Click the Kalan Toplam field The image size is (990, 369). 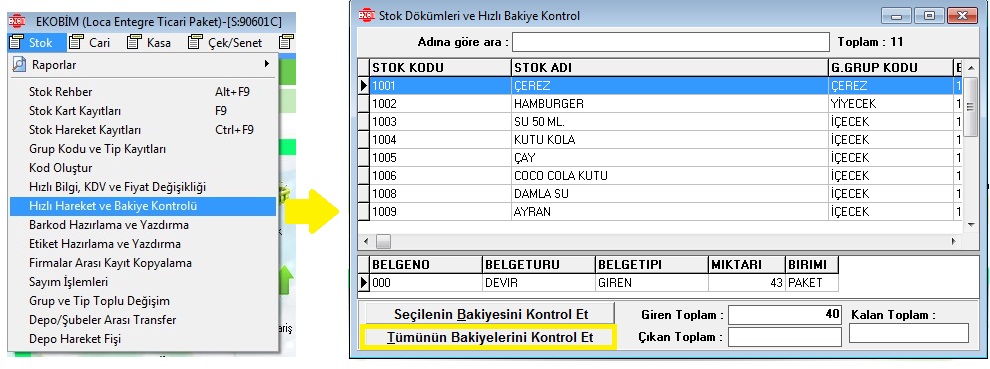[x=909, y=333]
